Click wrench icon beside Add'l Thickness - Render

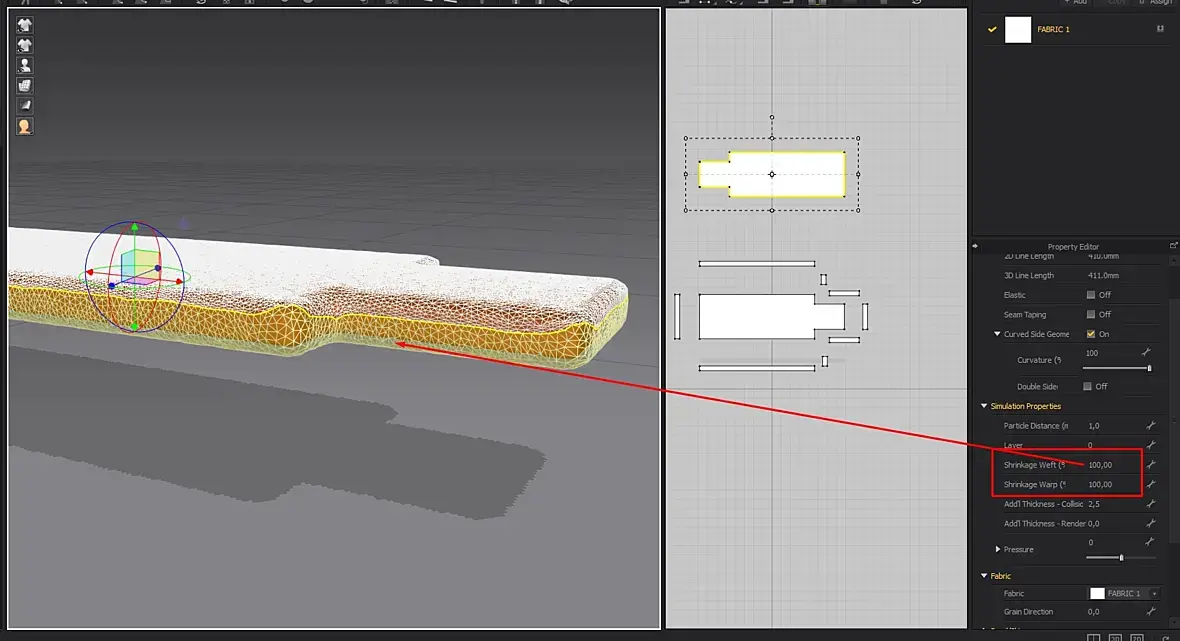click(x=1151, y=523)
